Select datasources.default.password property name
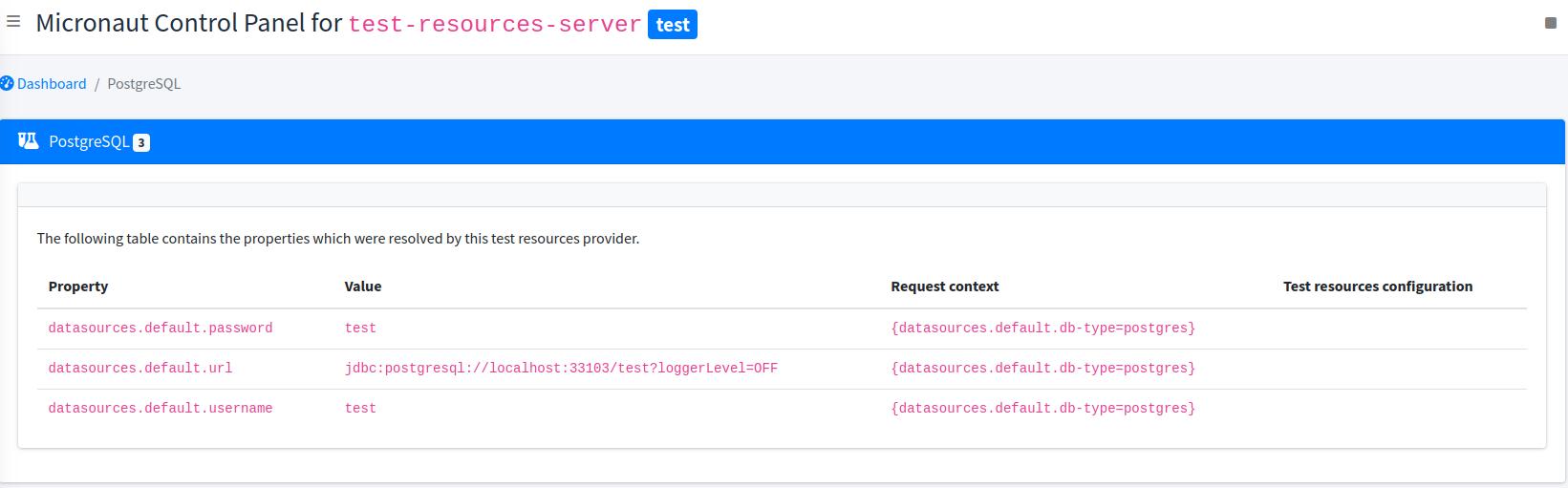 (x=161, y=329)
